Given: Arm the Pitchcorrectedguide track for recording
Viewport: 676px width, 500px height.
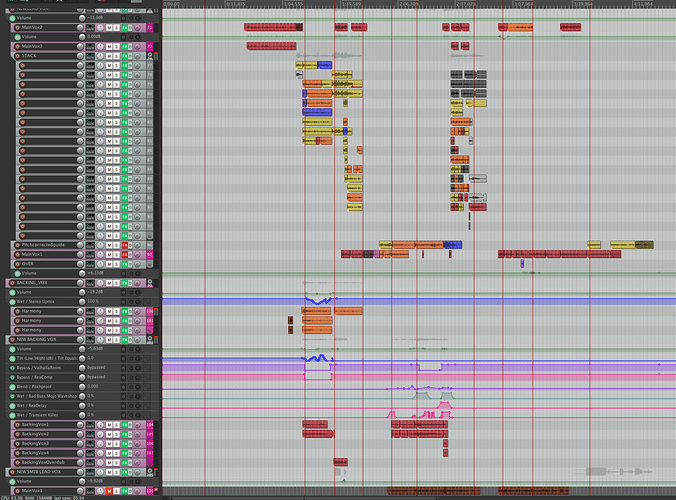Looking at the screenshot, I should pyautogui.click(x=17, y=245).
